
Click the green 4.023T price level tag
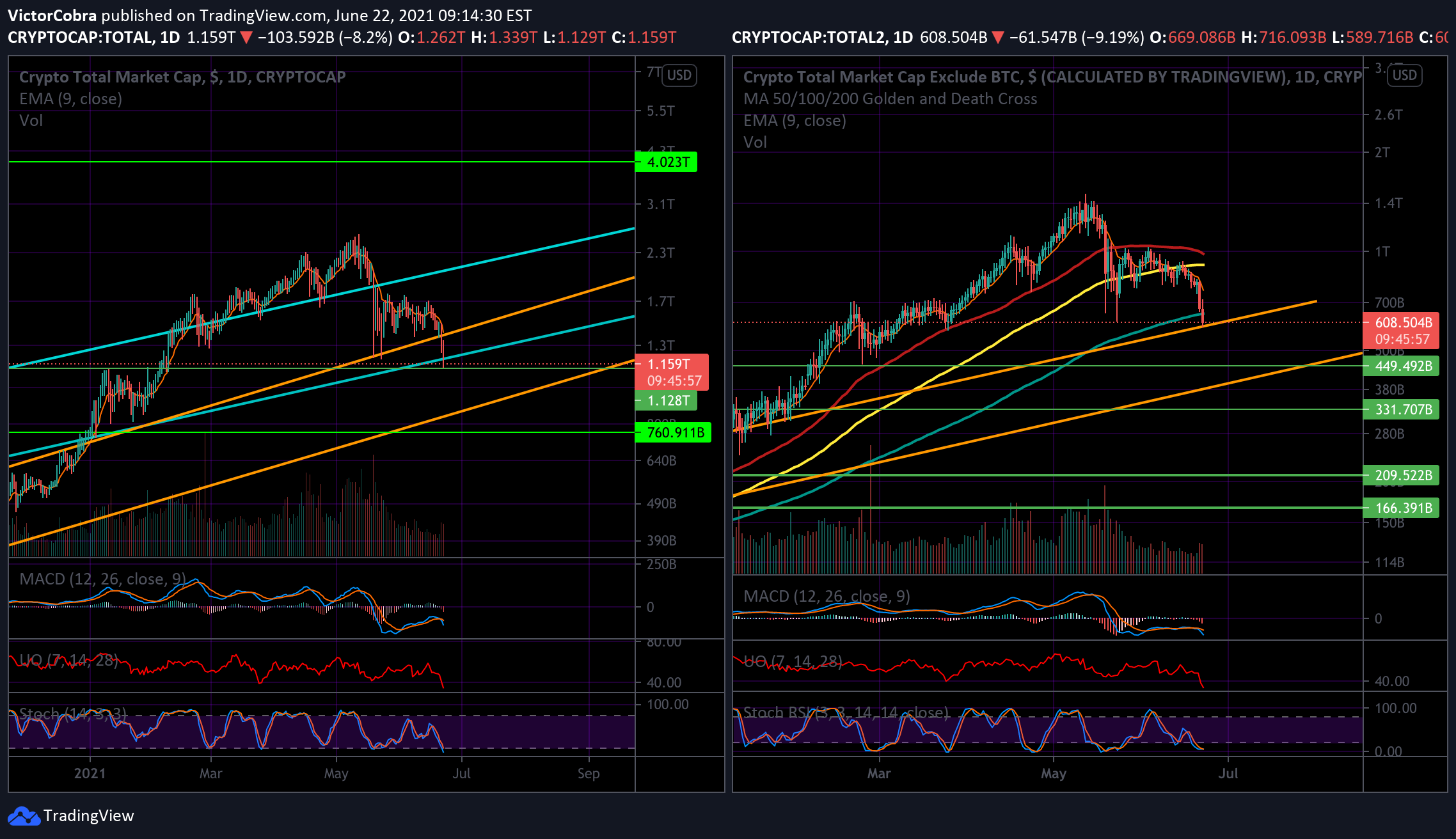pyautogui.click(x=667, y=162)
